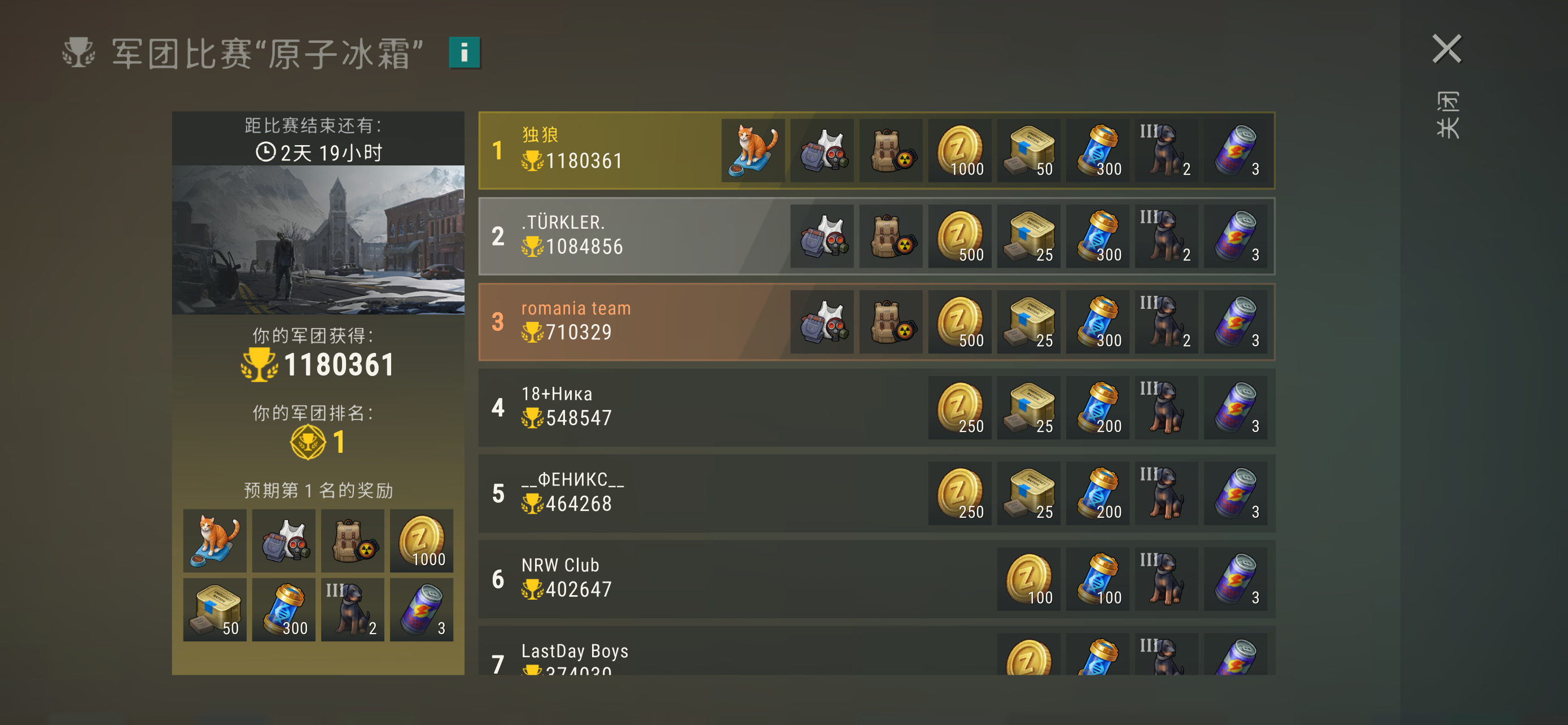Open the .TÜRKLER. clan ranking row

877,236
